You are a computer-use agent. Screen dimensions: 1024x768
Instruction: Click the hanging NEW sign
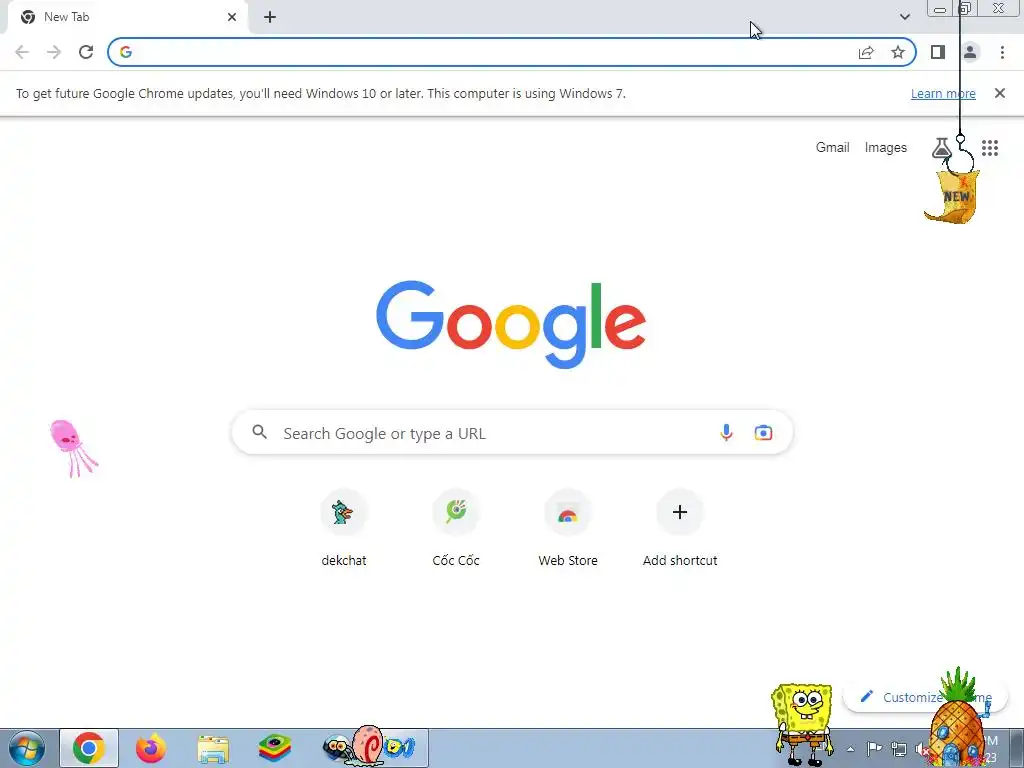coord(952,196)
